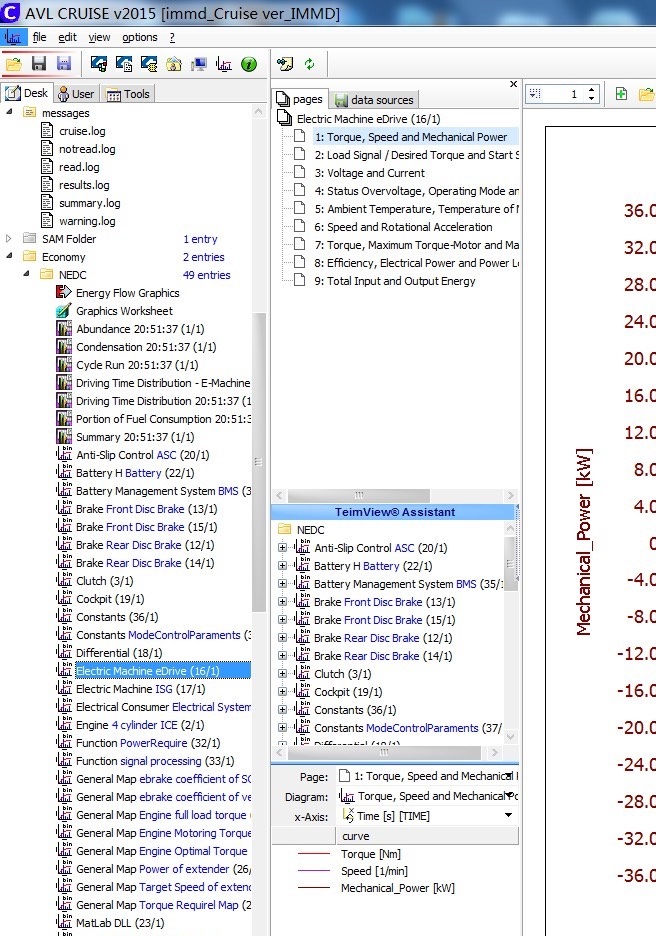Collapse the messages folder
Screen dimensions: 656x936
pyautogui.click(x=9, y=112)
